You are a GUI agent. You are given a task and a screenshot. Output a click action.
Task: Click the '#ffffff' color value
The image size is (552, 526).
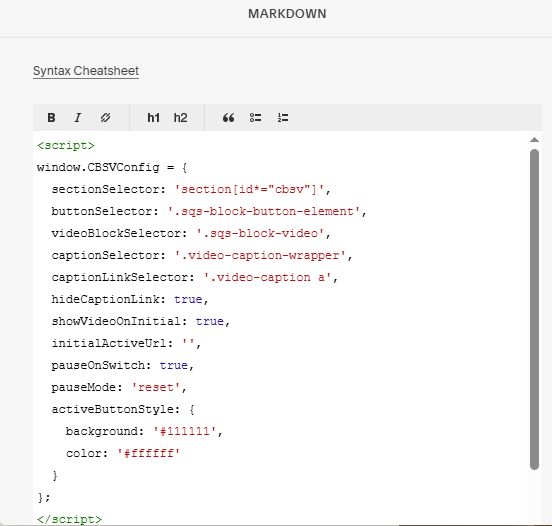point(149,453)
